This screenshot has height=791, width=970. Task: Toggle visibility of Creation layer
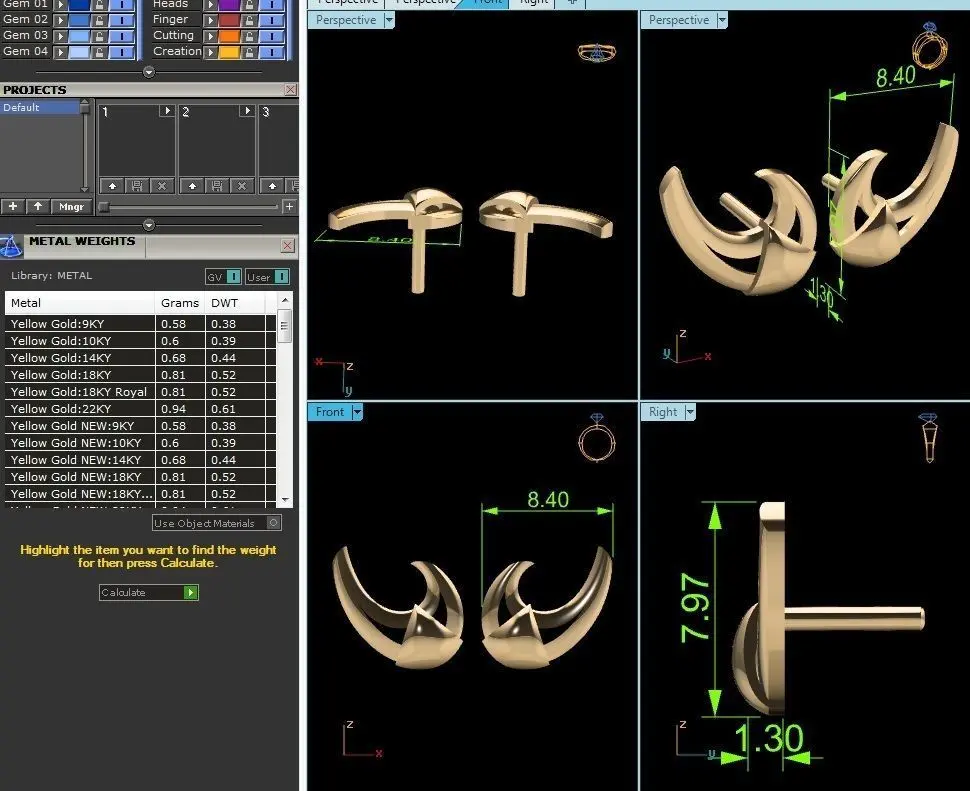coord(272,52)
